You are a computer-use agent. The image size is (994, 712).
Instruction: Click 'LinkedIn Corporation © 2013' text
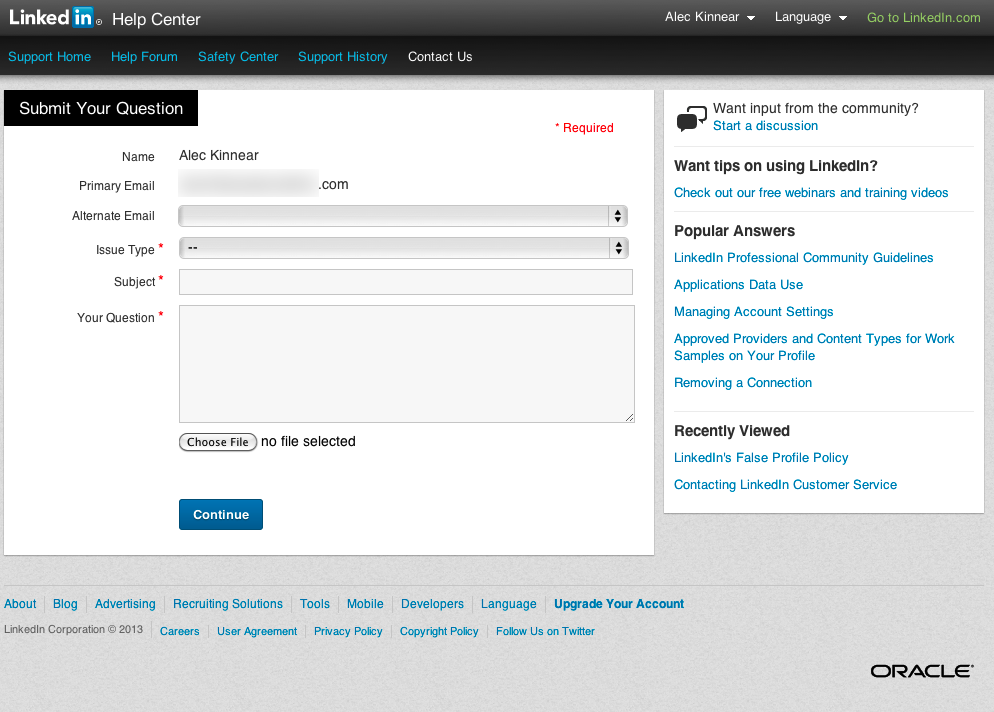coord(74,630)
